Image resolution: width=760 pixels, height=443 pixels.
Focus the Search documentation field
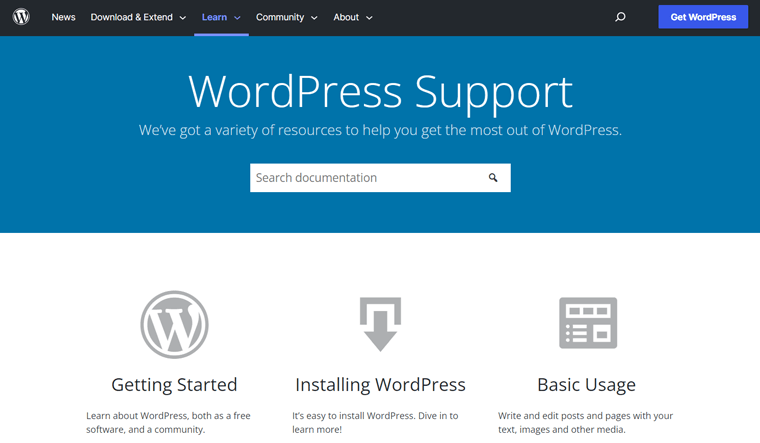(x=365, y=178)
